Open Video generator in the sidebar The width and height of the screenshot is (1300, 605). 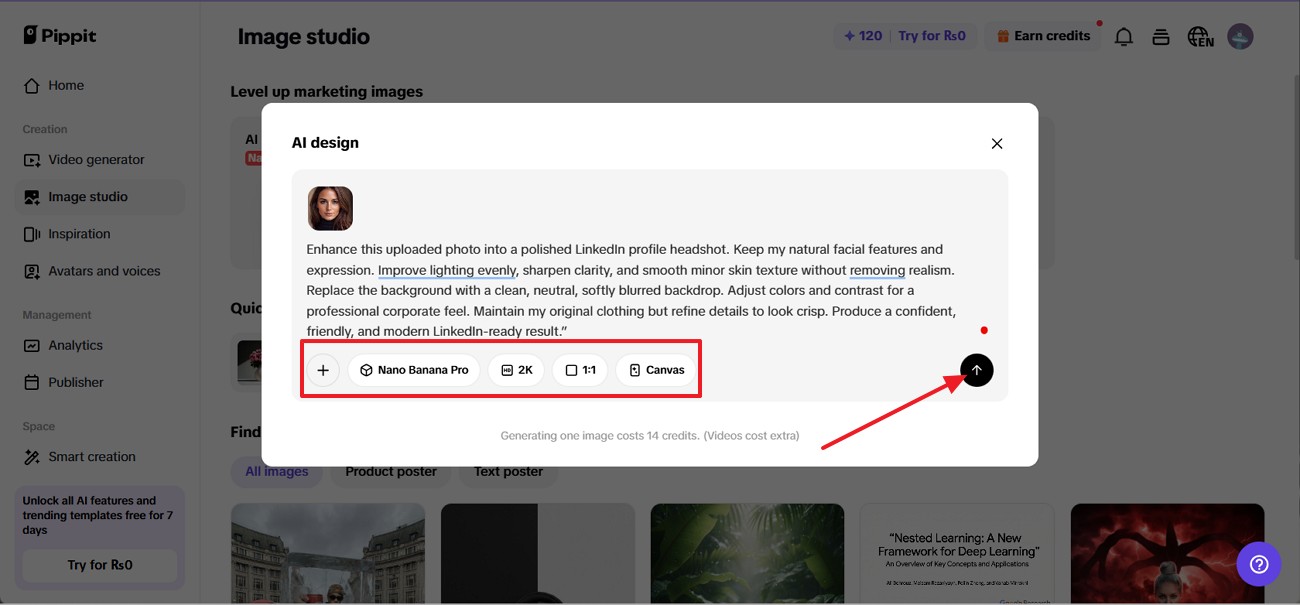(96, 160)
